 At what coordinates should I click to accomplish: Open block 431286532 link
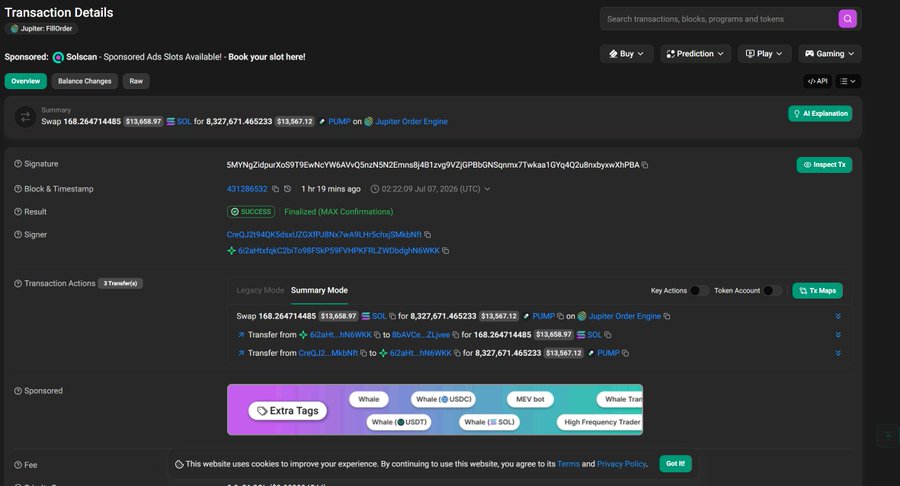coord(247,189)
